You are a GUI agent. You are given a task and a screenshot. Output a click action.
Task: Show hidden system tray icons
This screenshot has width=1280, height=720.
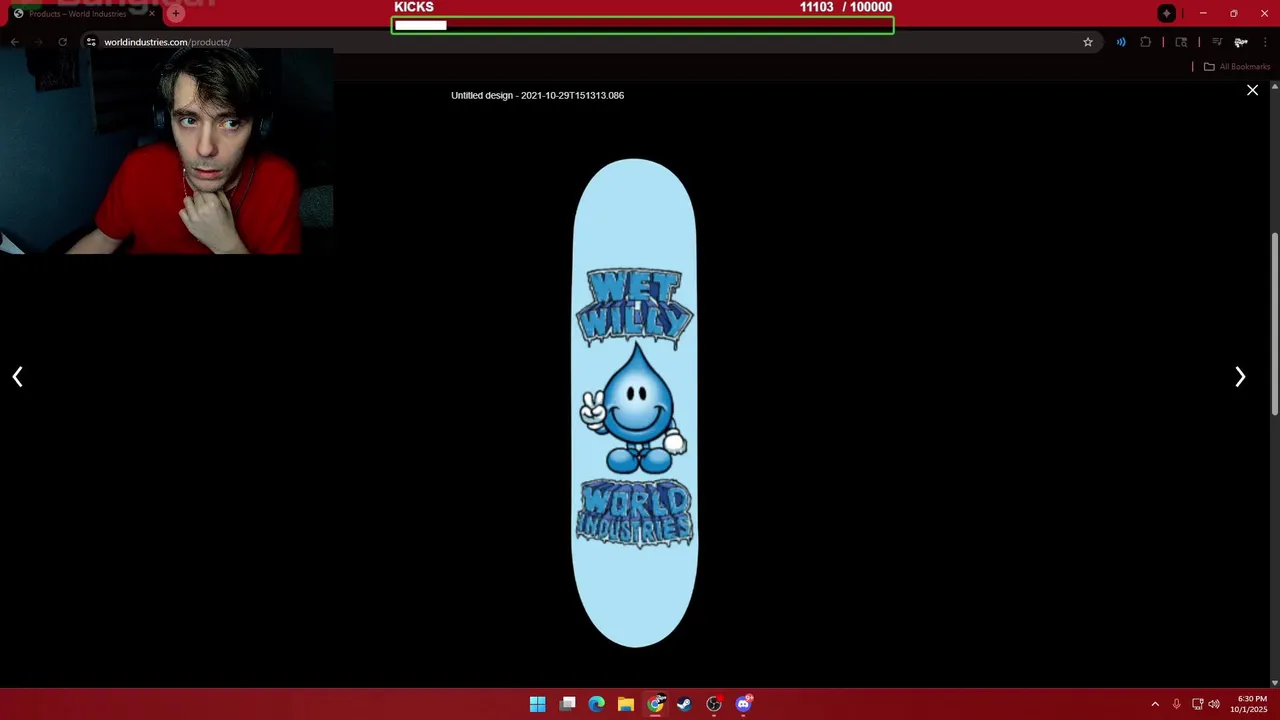(x=1155, y=704)
